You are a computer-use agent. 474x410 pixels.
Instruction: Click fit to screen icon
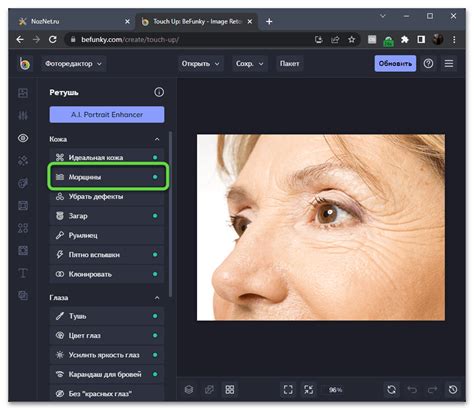pos(288,389)
